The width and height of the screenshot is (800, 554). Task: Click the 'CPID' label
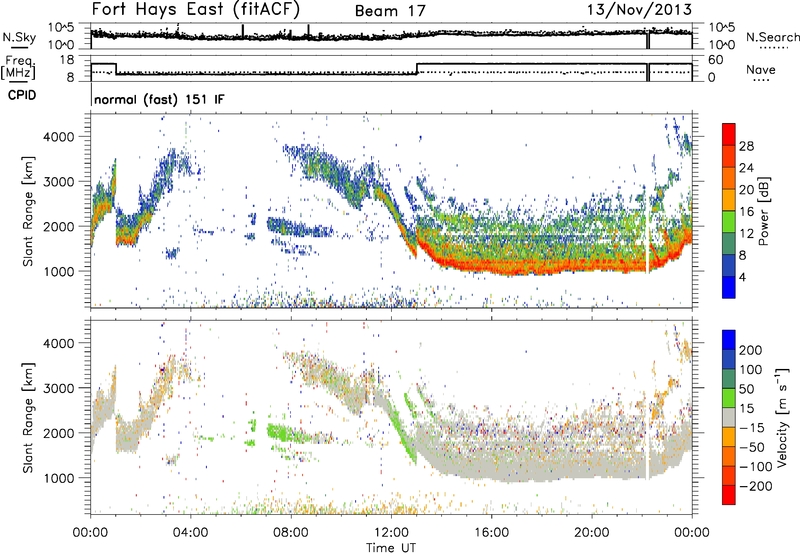click(x=22, y=95)
